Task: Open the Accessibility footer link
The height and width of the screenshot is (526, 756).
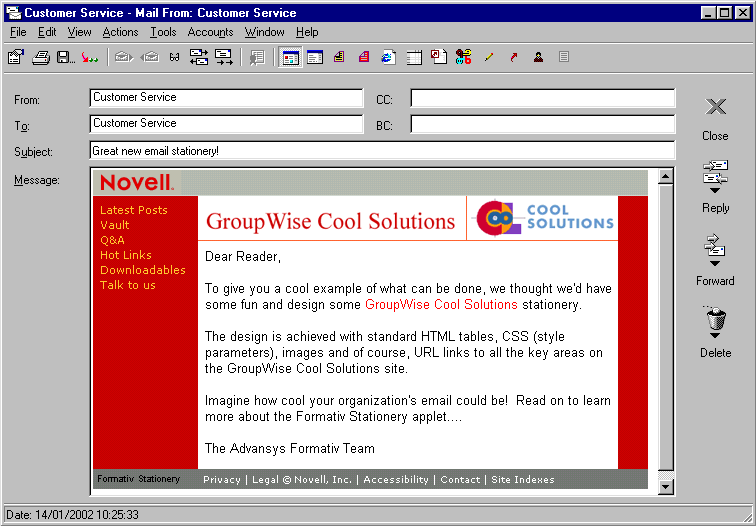Action: [x=396, y=480]
